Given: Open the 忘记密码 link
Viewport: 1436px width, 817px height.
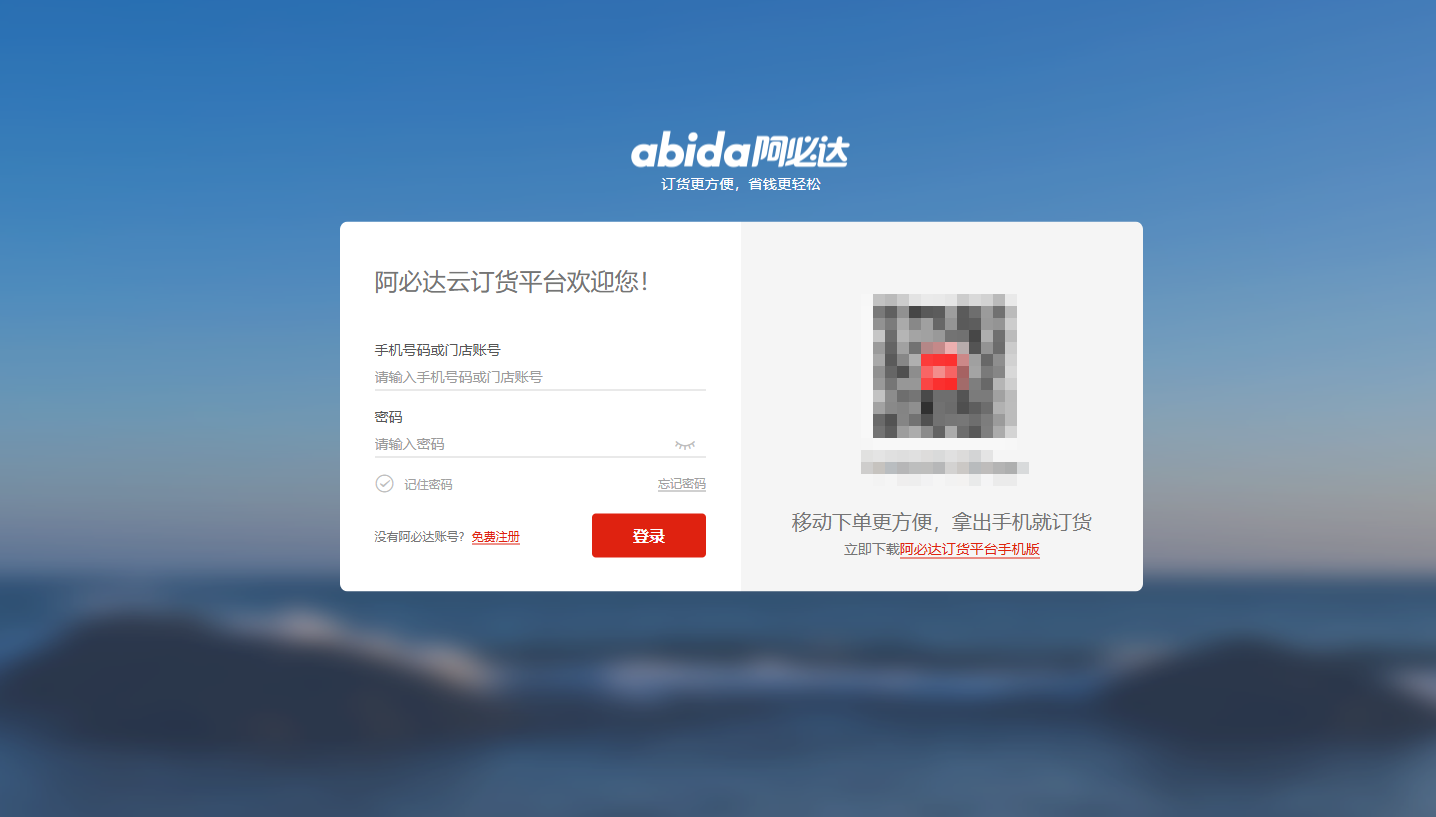Looking at the screenshot, I should pyautogui.click(x=682, y=484).
